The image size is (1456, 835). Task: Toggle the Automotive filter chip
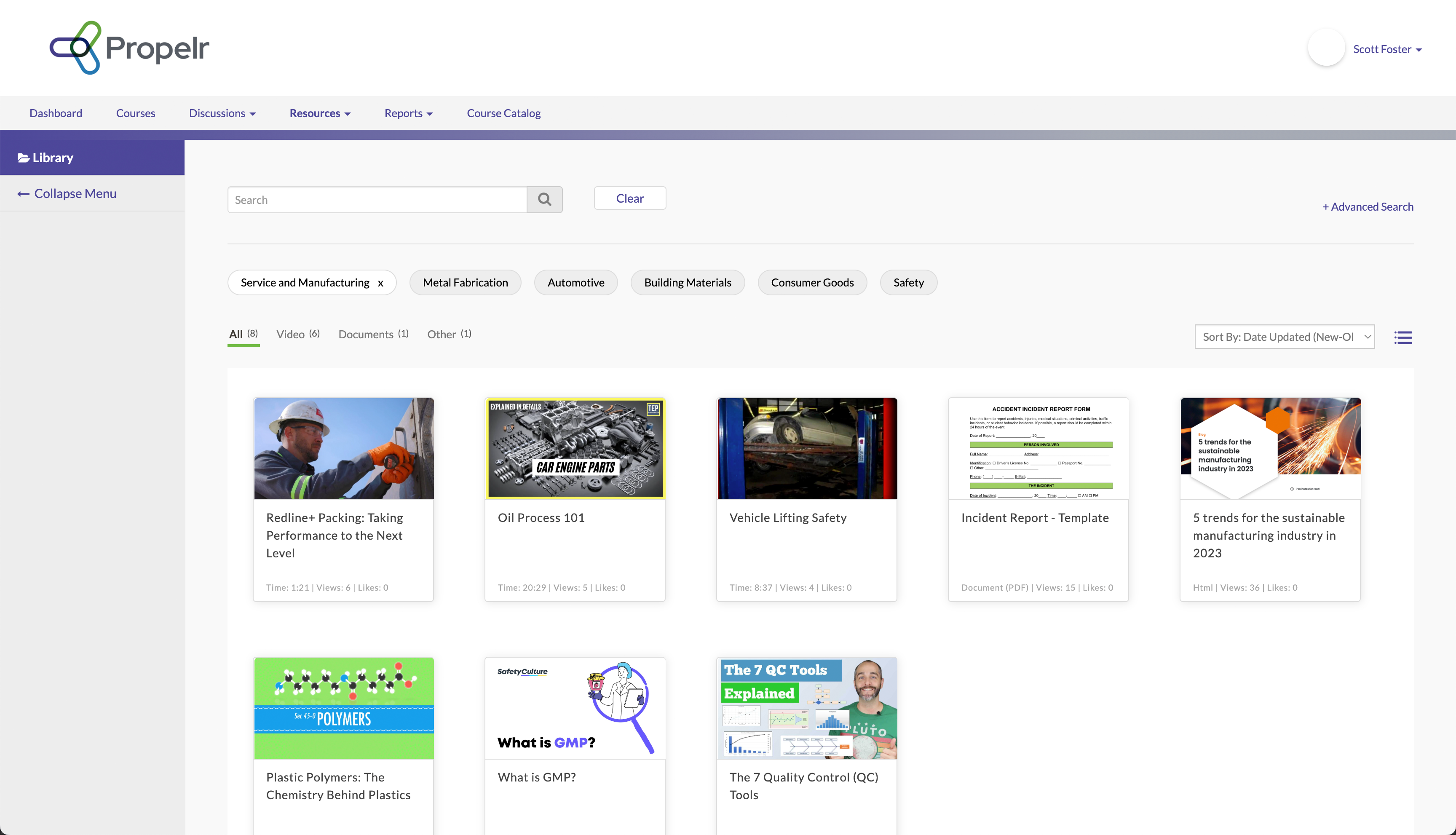pyautogui.click(x=575, y=283)
